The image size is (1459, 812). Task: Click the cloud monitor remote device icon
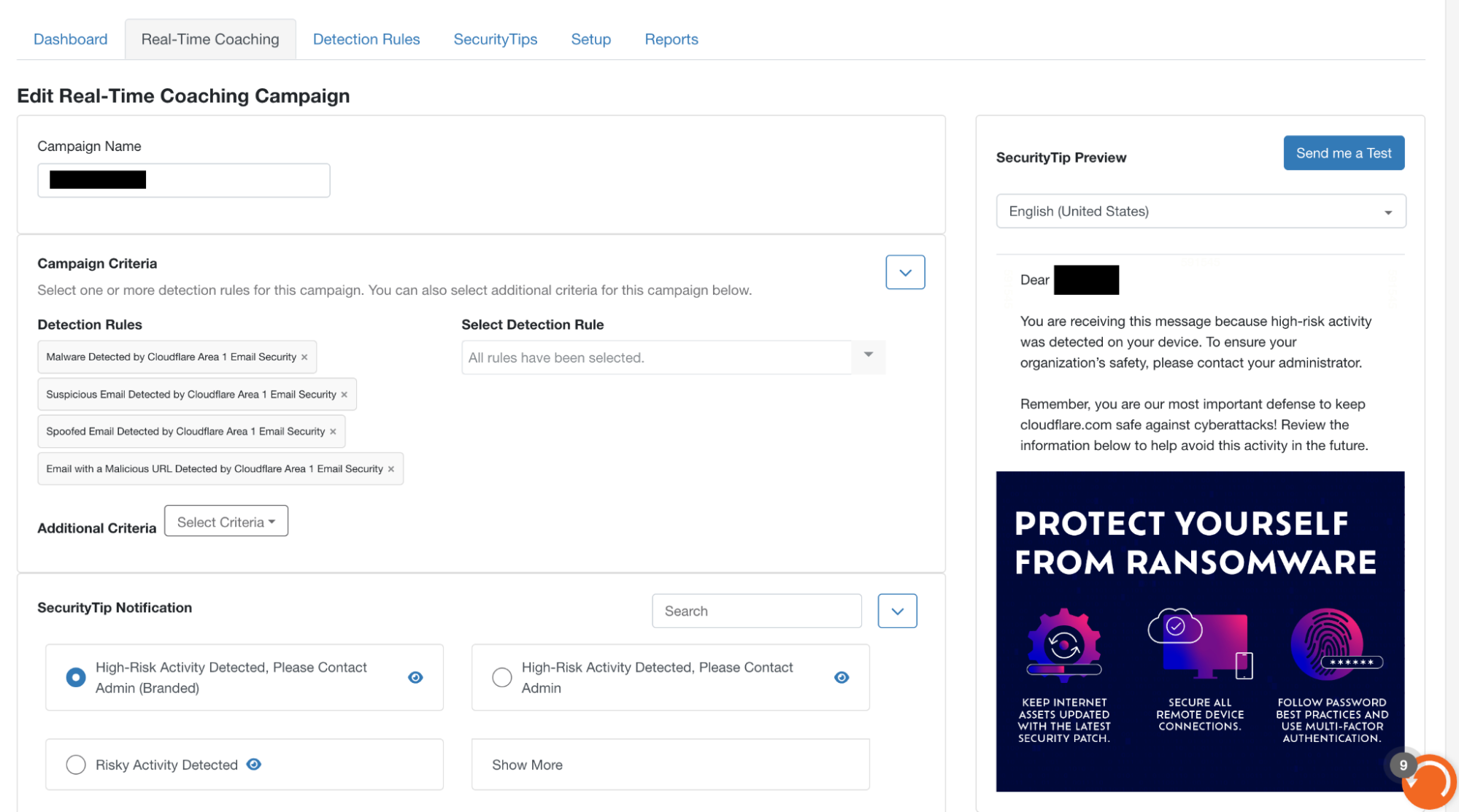[x=1201, y=643]
